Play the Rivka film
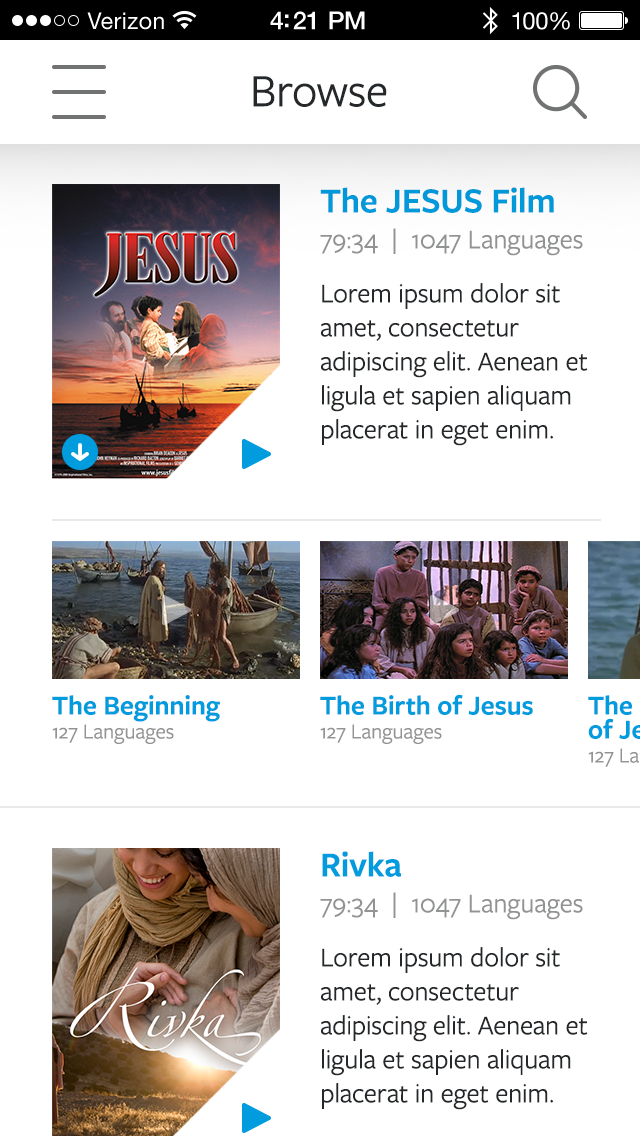Image resolution: width=640 pixels, height=1136 pixels. (256, 1117)
